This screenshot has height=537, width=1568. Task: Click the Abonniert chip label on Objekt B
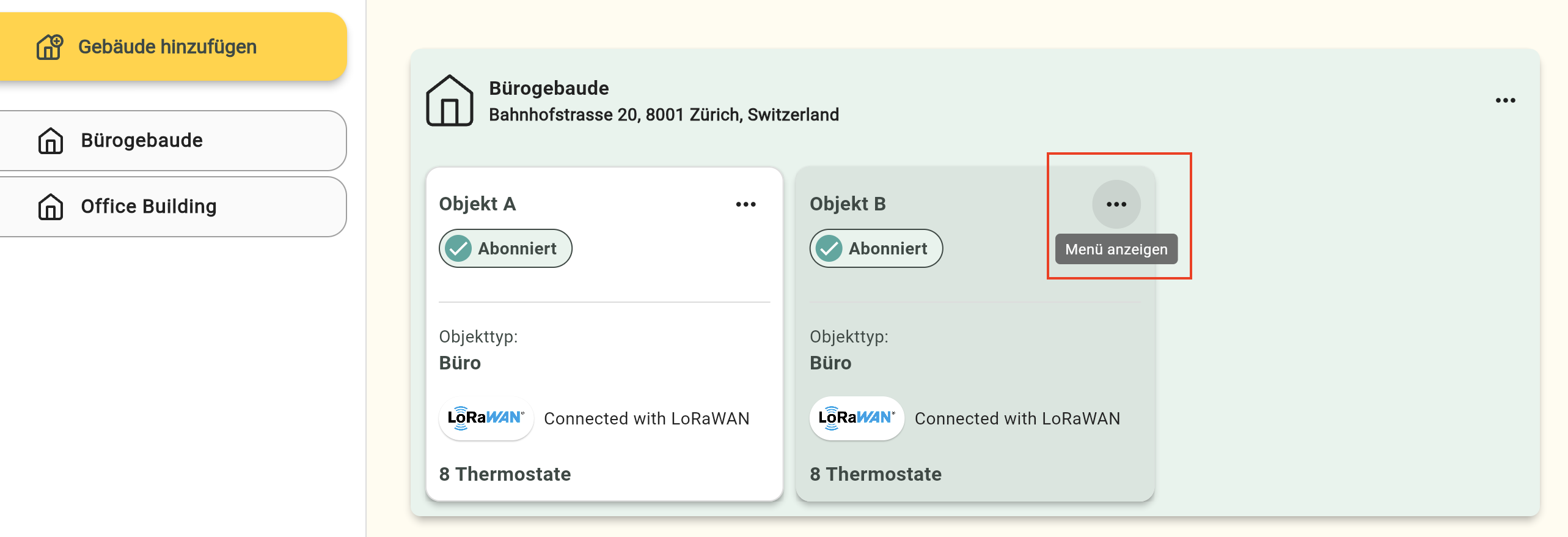pos(887,249)
